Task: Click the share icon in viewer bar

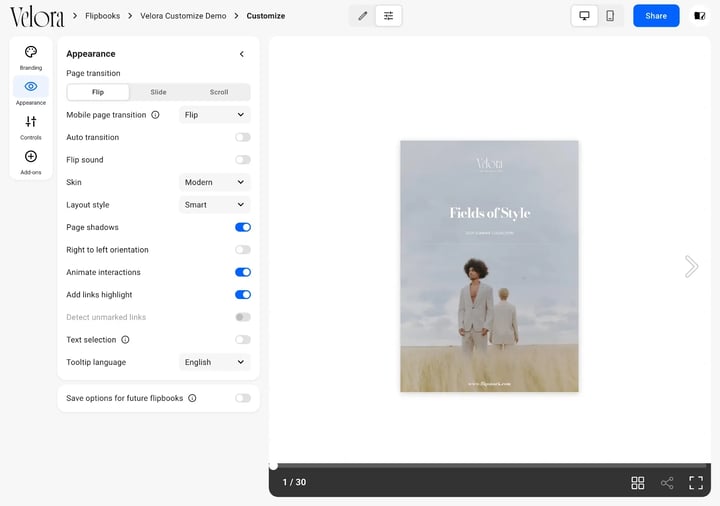Action: 667,483
